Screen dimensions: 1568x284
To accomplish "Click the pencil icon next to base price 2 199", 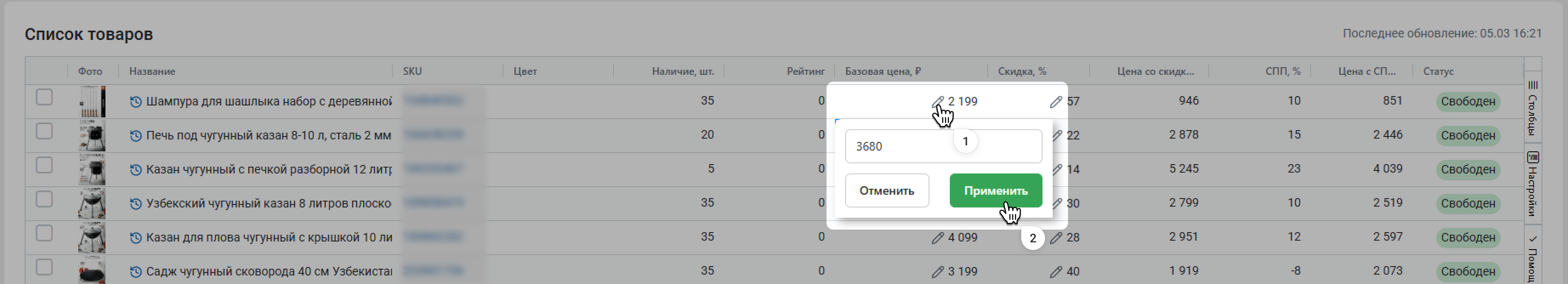I will pyautogui.click(x=937, y=102).
